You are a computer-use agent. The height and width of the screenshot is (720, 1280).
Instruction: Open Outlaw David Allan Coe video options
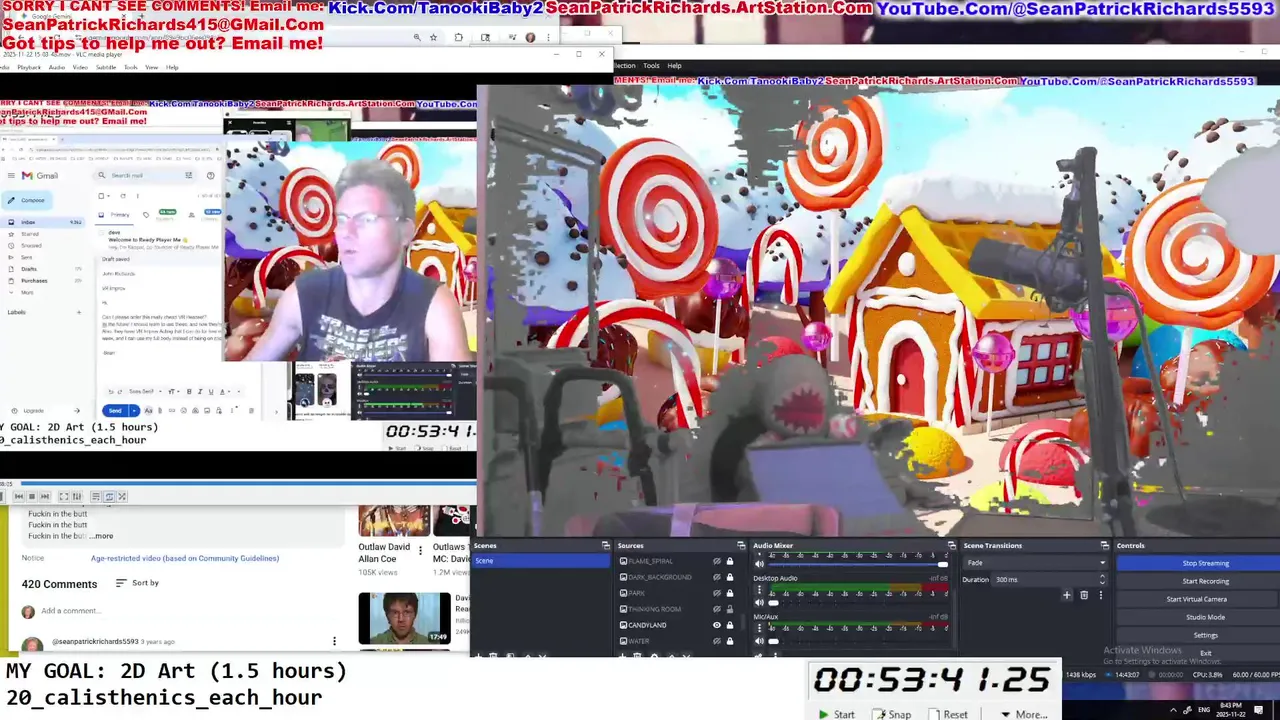pyautogui.click(x=421, y=549)
